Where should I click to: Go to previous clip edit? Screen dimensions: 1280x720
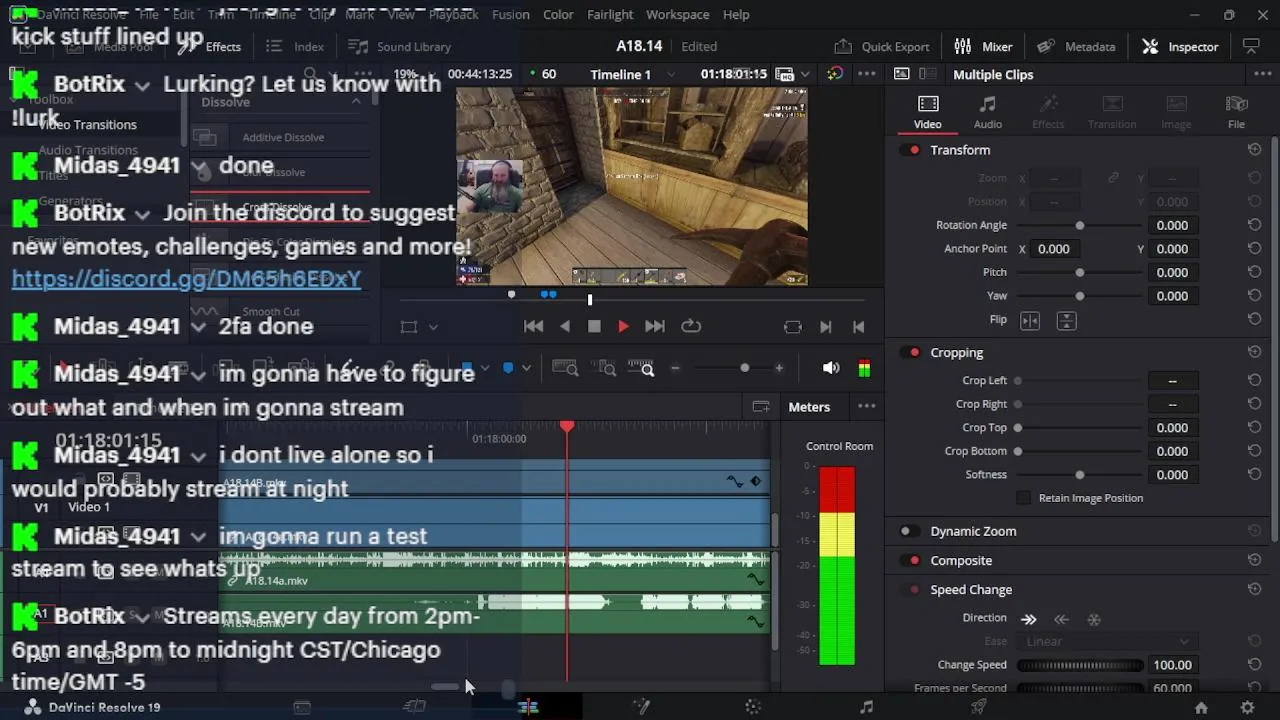[858, 327]
